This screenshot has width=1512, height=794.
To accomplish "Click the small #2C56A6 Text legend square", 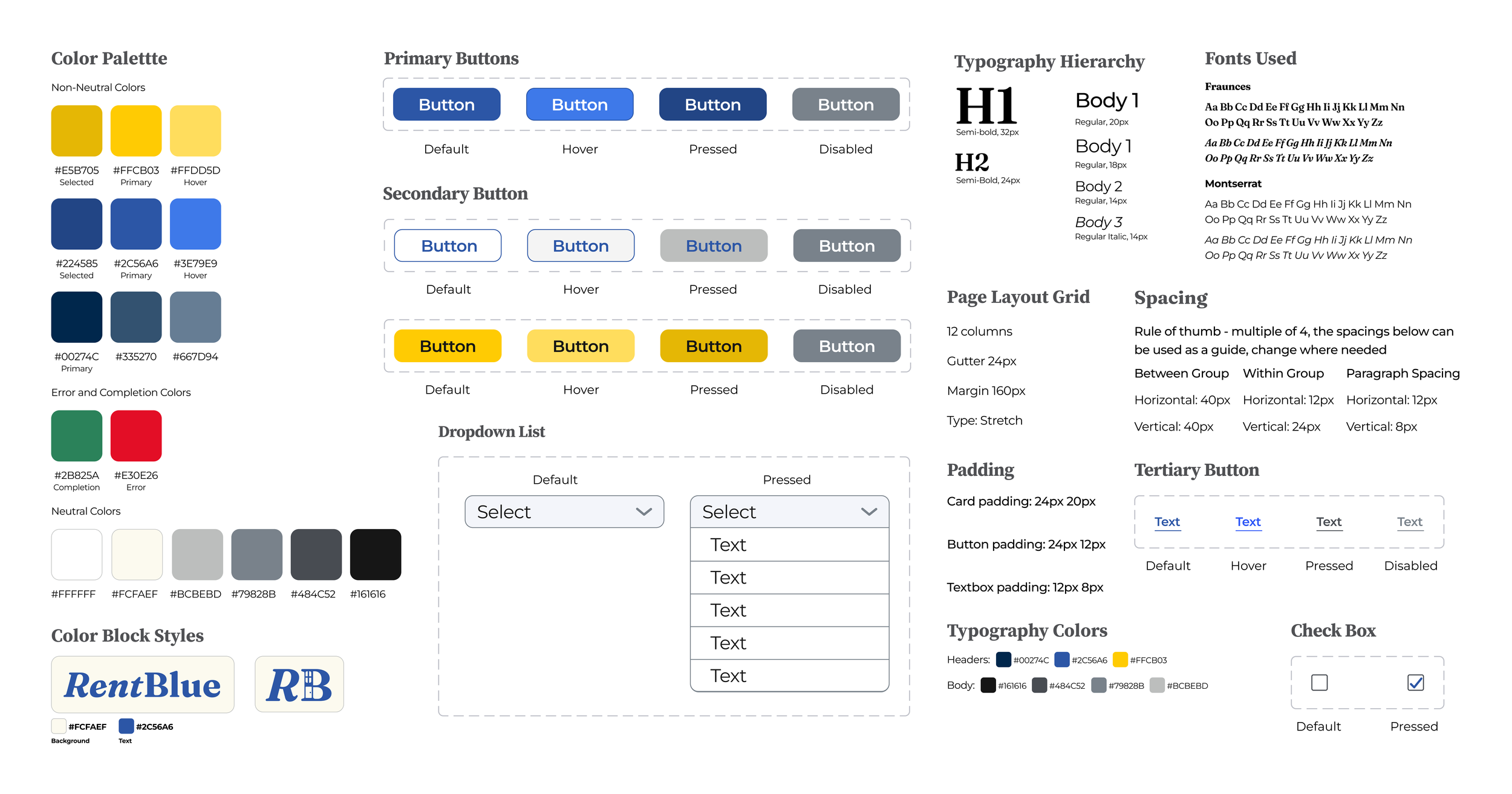I will (x=126, y=726).
